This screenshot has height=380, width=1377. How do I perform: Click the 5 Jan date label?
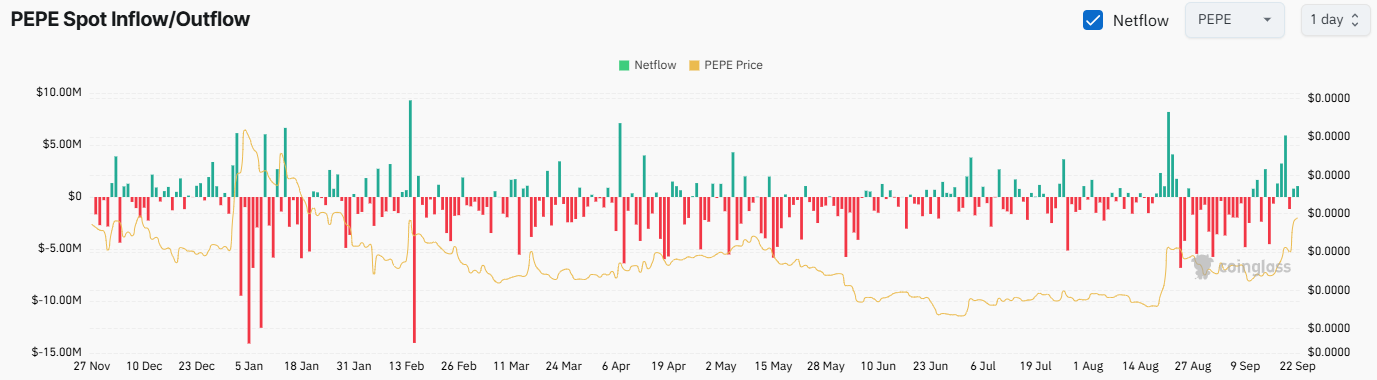pyautogui.click(x=250, y=366)
